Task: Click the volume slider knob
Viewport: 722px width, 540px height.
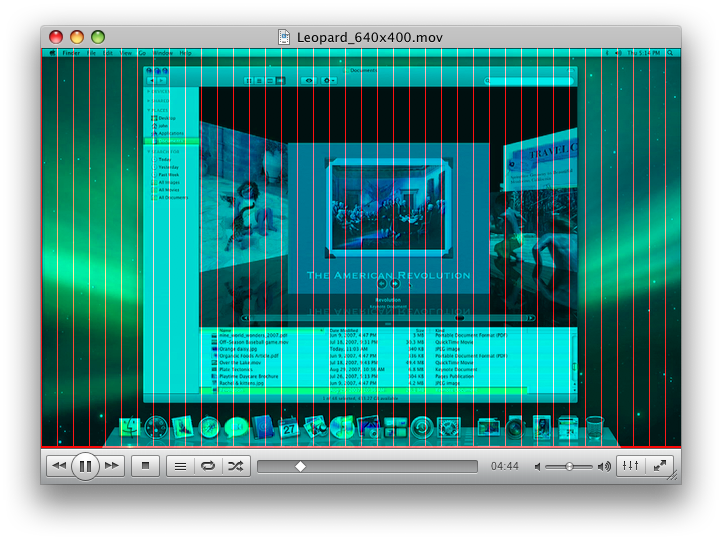Action: pos(570,467)
